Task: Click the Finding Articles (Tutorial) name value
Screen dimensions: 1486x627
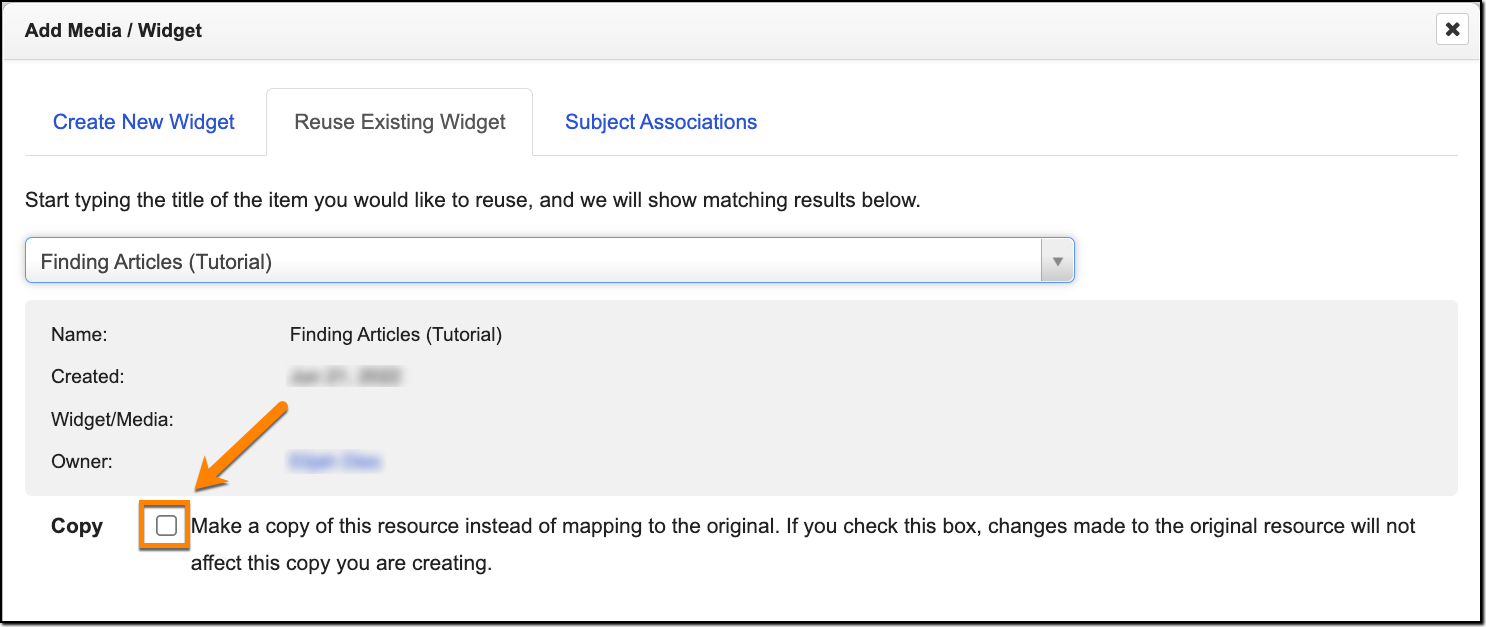Action: pos(396,335)
